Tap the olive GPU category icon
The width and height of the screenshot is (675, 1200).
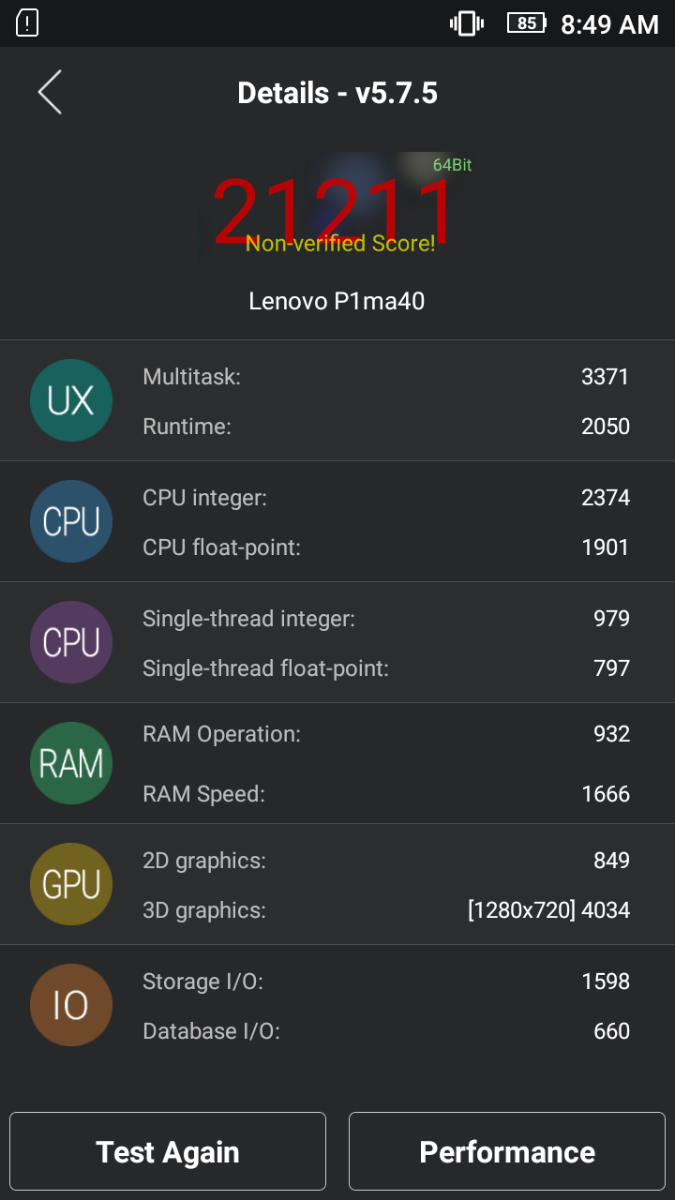pyautogui.click(x=71, y=884)
